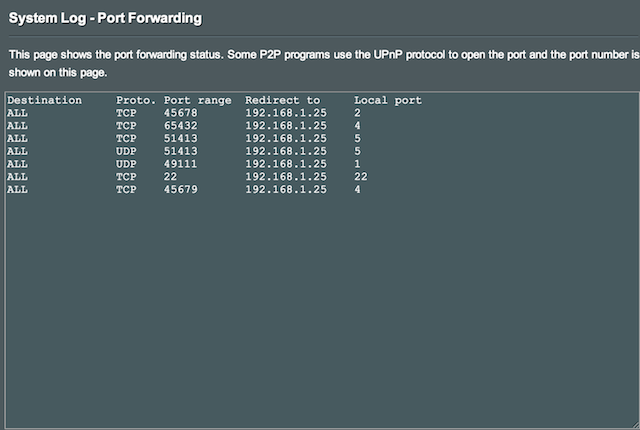Click port 45679 in the last row
This screenshot has width=640, height=430.
(180, 189)
